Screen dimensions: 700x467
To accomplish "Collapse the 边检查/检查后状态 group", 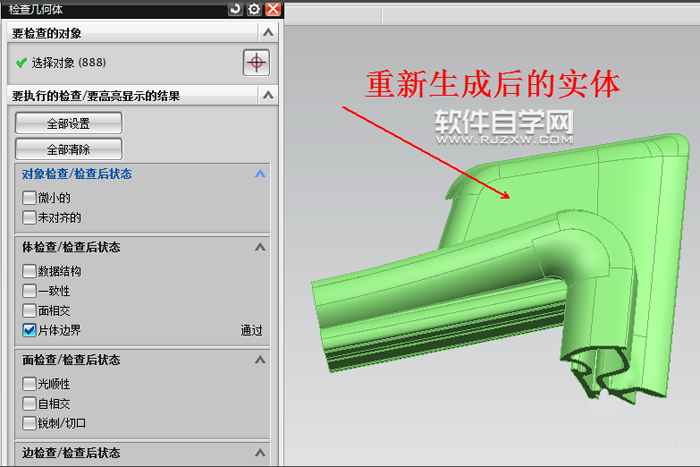I will [x=260, y=453].
